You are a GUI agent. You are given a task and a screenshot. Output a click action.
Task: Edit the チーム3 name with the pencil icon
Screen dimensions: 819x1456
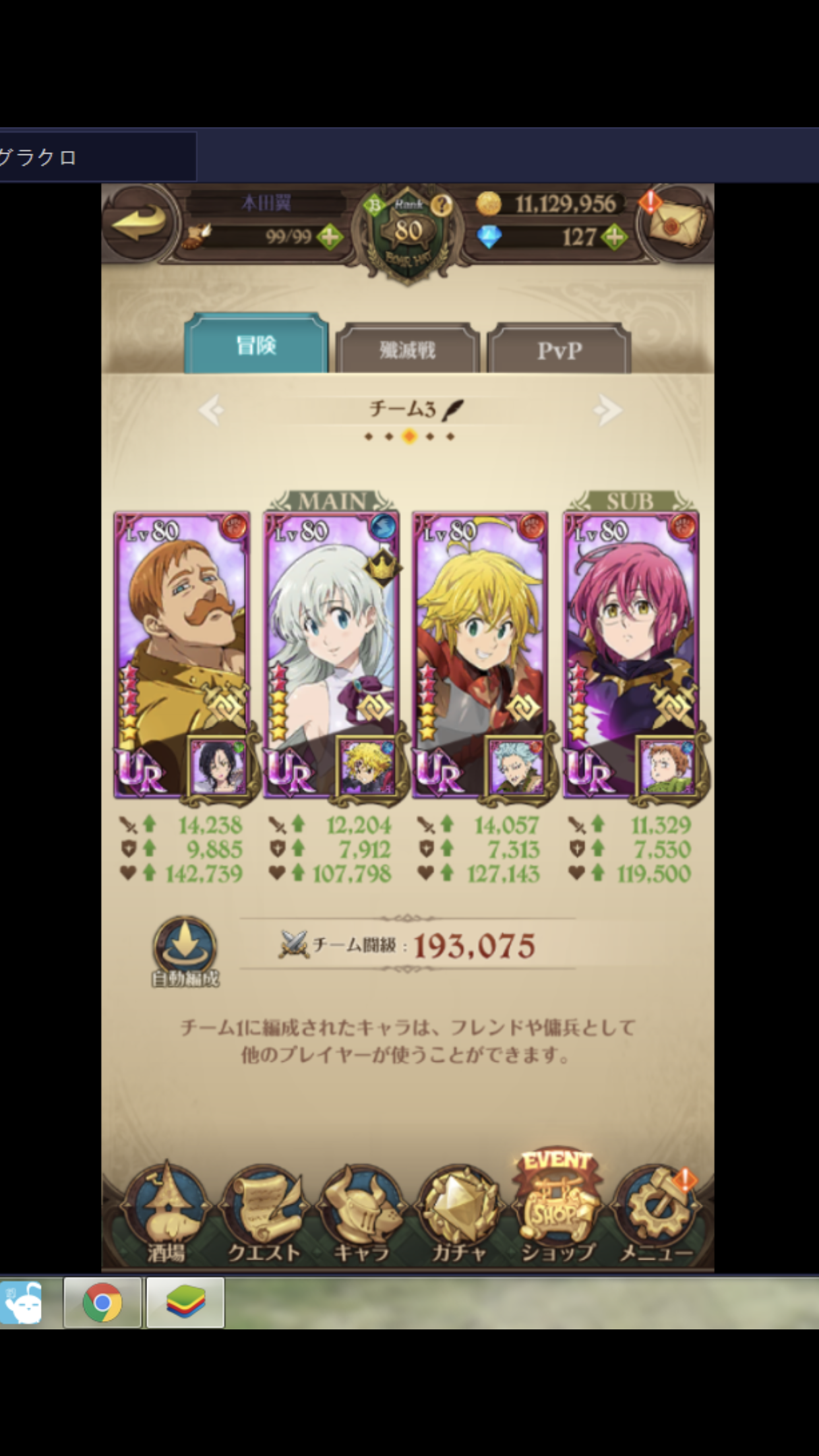[x=453, y=410]
